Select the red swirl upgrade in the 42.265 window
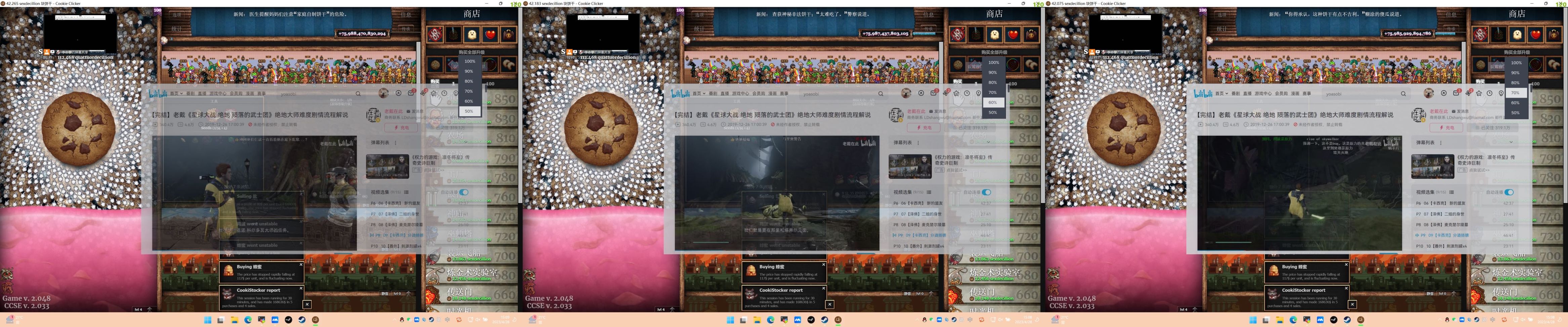 tap(435, 34)
